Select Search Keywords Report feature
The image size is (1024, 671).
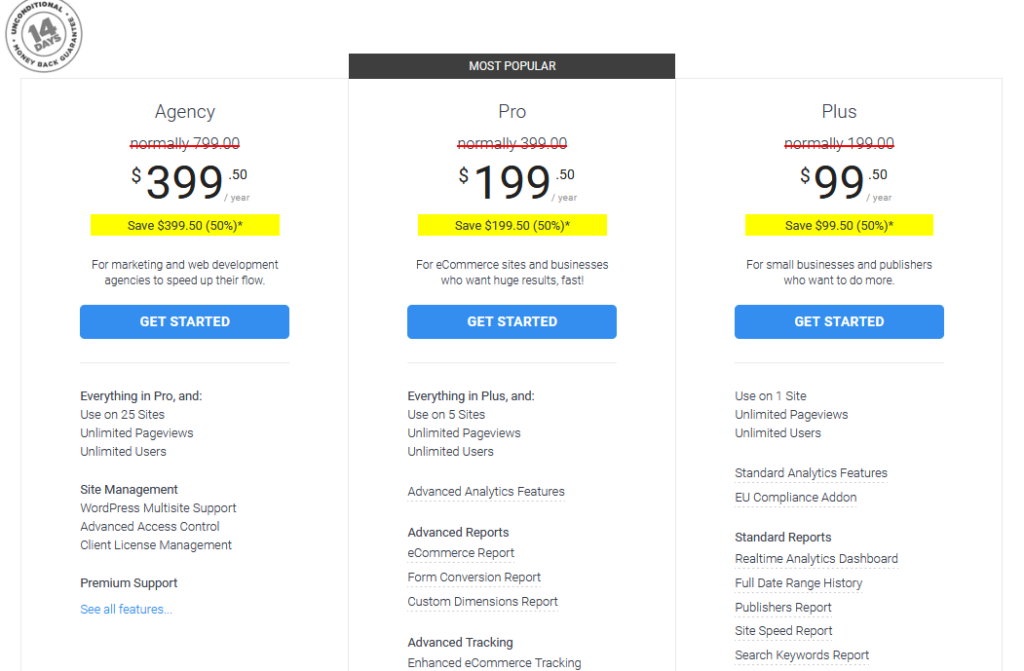802,655
